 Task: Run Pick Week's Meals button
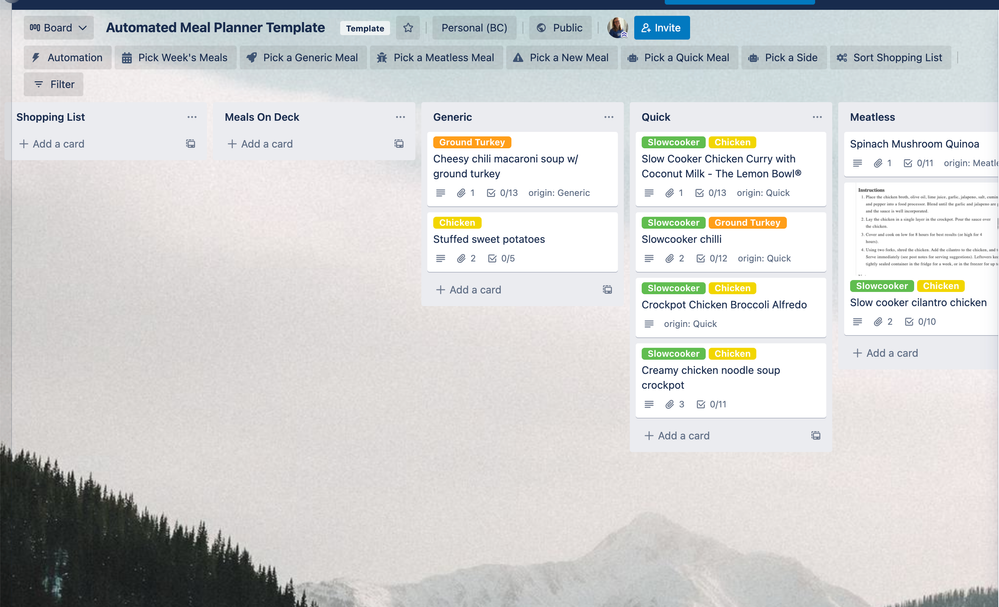175,57
